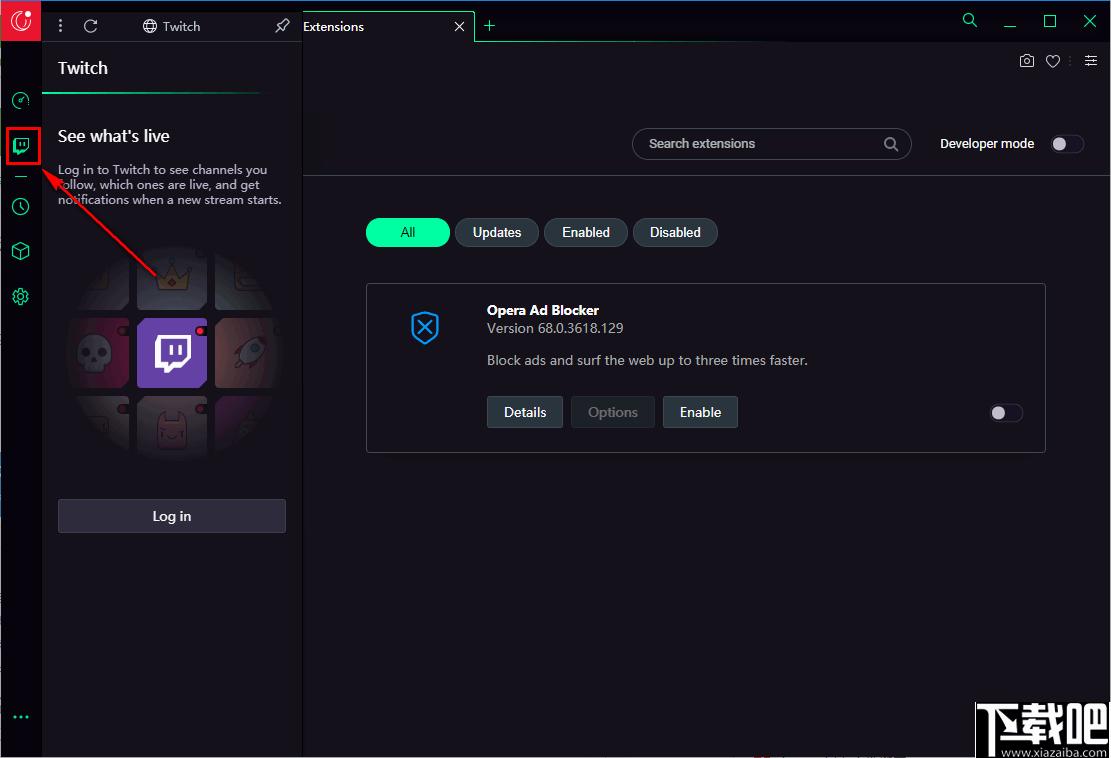Open the Twitch panel kebab menu
Image resolution: width=1111 pixels, height=758 pixels.
[60, 26]
